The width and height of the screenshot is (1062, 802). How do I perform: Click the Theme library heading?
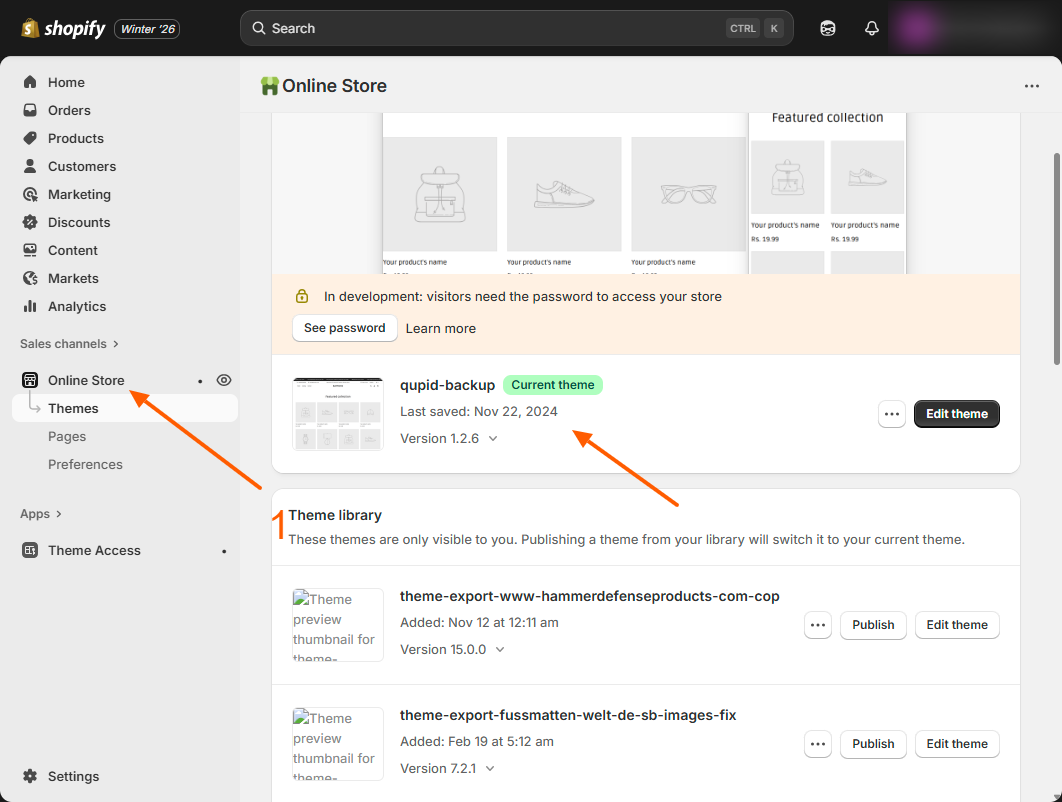(x=335, y=515)
